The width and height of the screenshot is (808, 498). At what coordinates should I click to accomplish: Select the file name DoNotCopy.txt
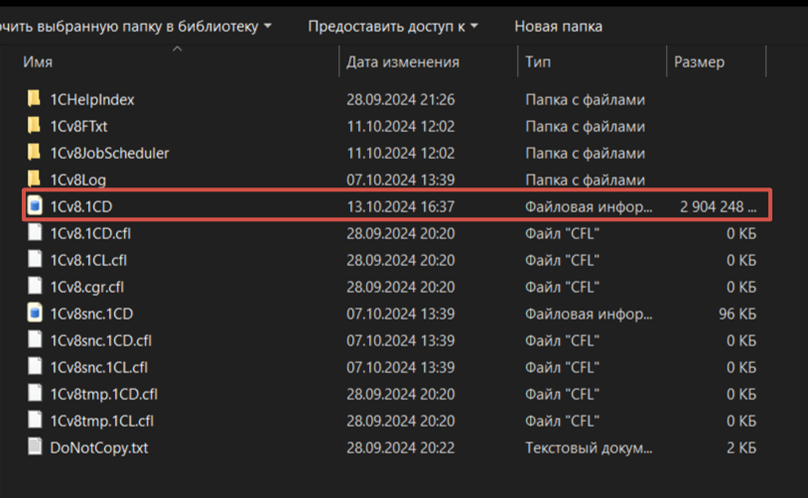point(99,448)
